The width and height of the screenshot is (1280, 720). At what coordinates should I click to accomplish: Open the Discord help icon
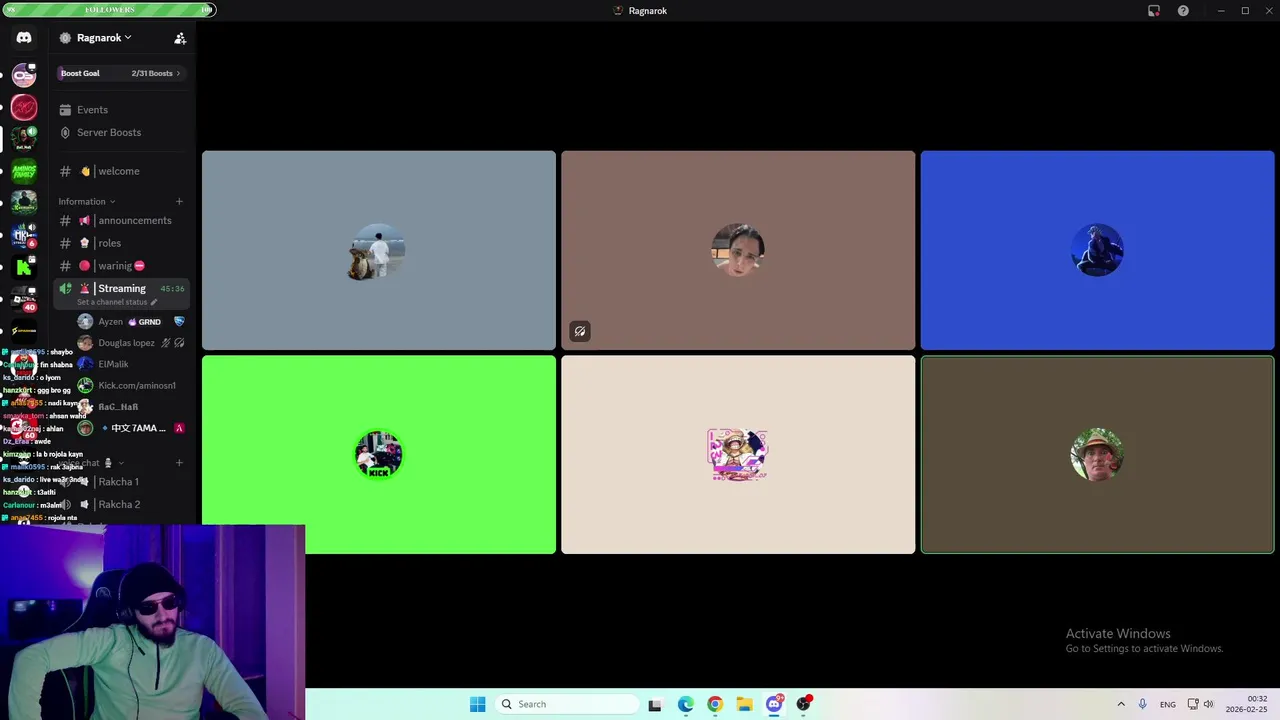1183,11
